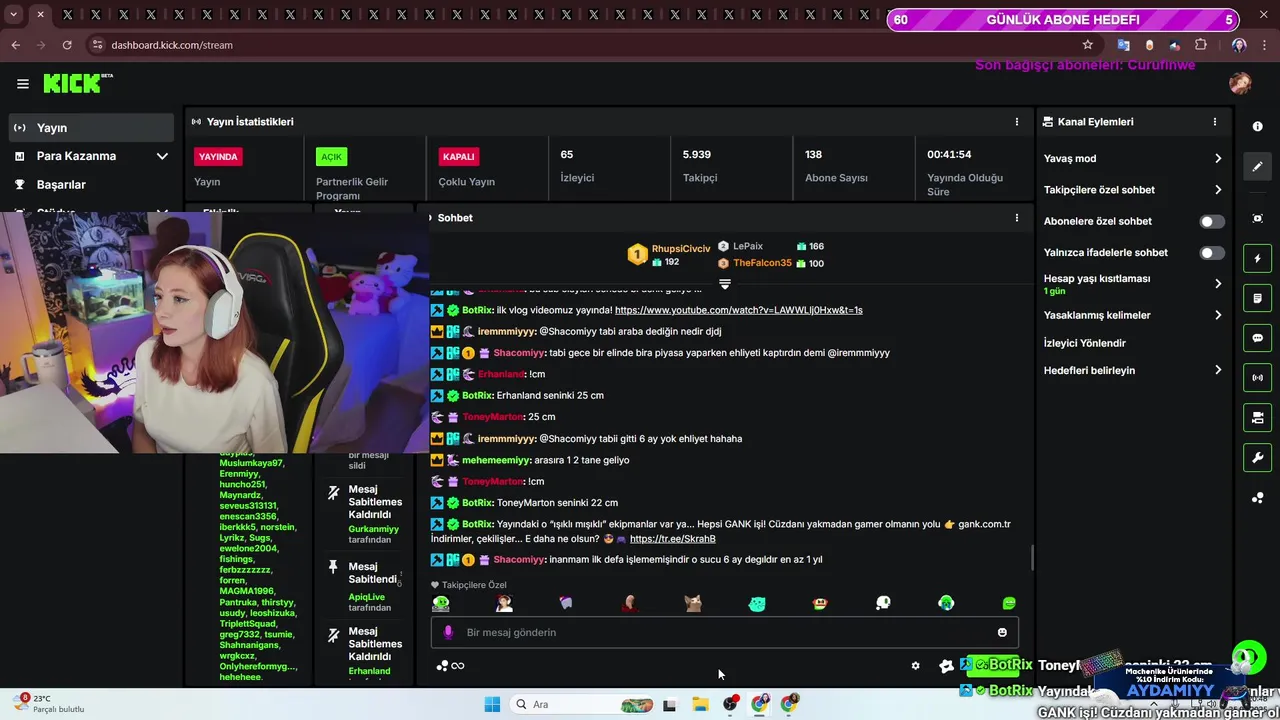
Task: Toggle Yalnızca ifadelerle sohbet switch
Action: [1212, 253]
